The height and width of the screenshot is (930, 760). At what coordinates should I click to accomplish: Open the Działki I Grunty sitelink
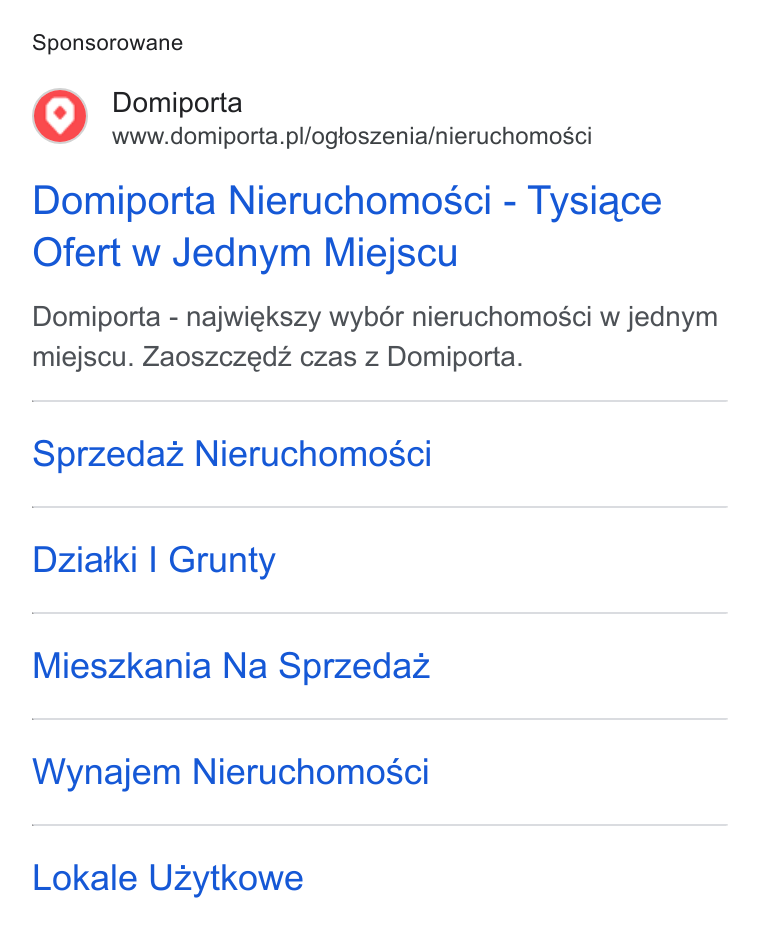point(154,560)
